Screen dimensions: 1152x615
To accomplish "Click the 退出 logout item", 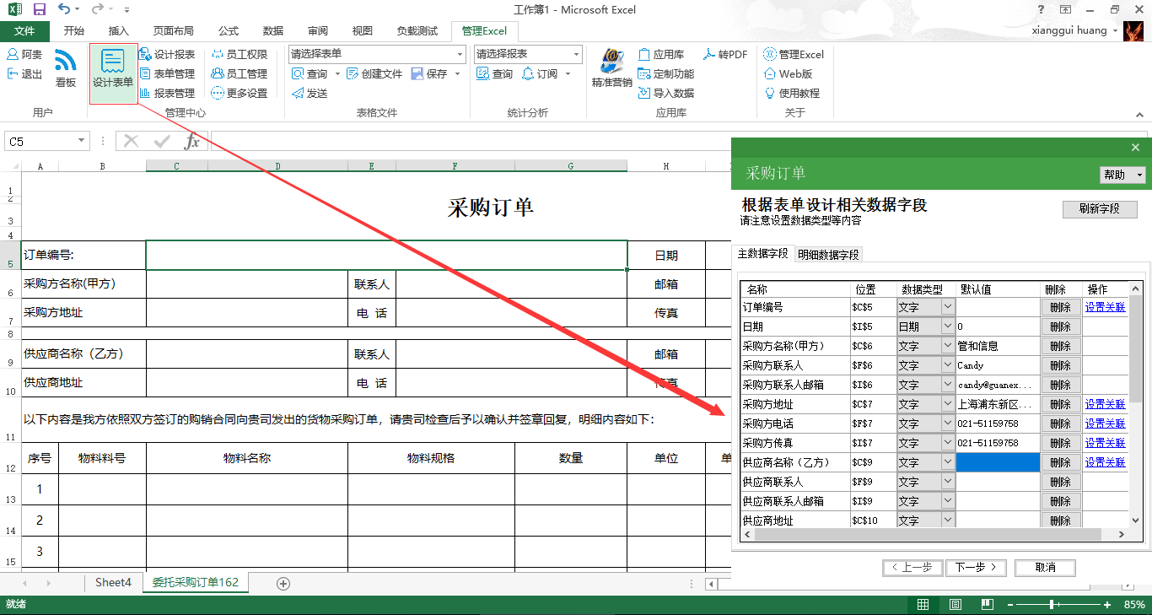I will tap(24, 73).
